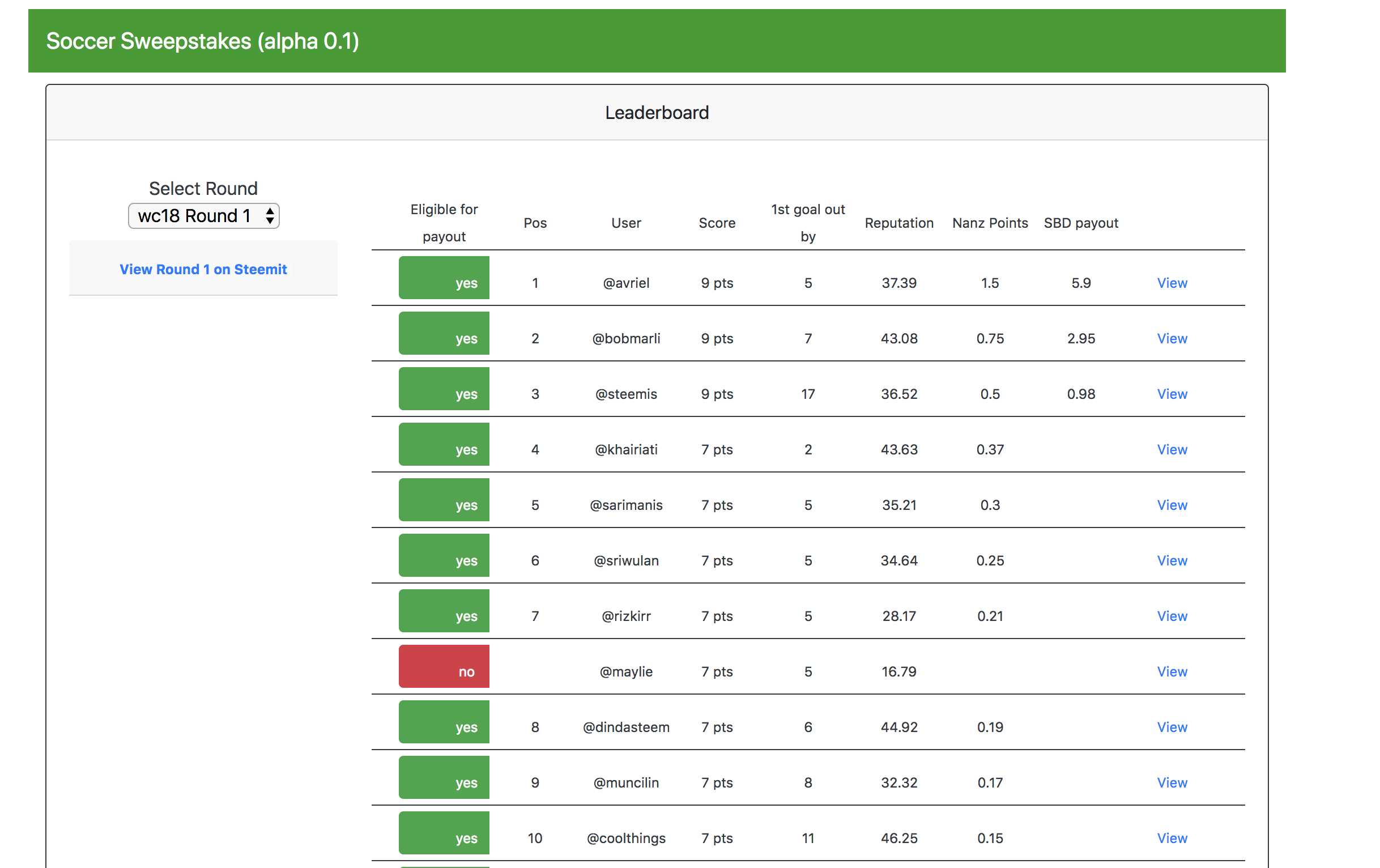The image size is (1380, 868).
Task: Open View link for @dindasteem
Action: [1172, 727]
